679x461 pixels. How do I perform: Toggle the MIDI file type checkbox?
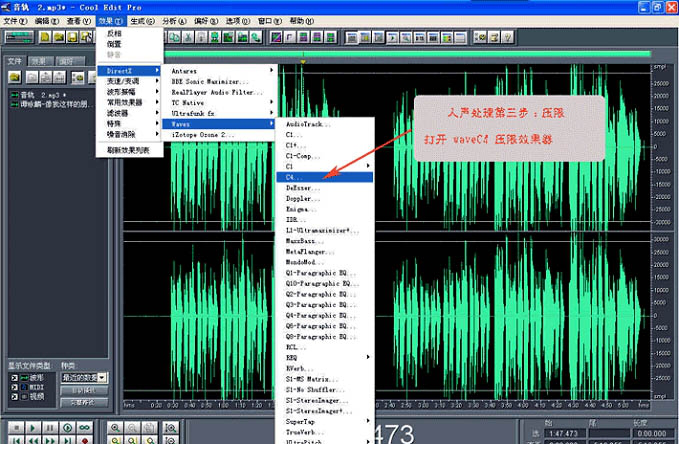[x=15, y=387]
